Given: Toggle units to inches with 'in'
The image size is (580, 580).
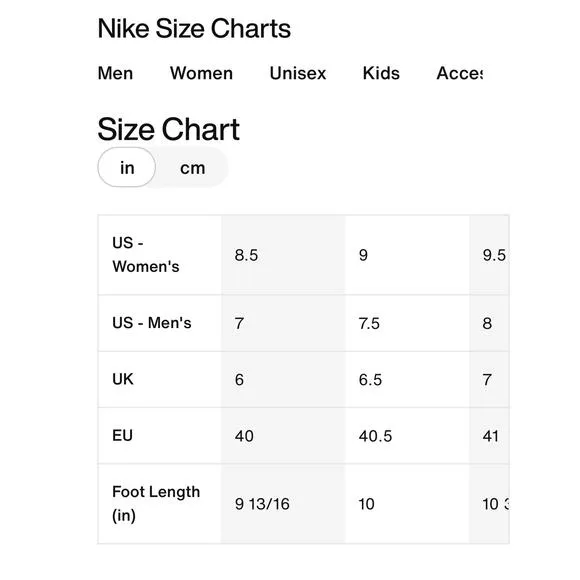Looking at the screenshot, I should point(127,168).
